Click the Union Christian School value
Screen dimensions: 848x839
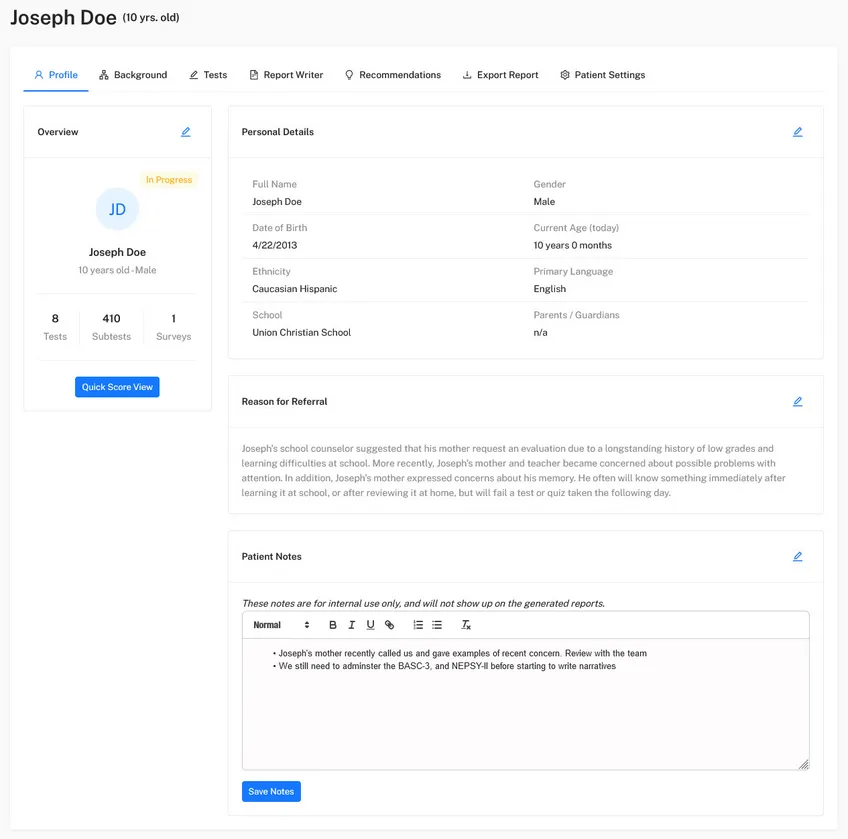click(302, 332)
